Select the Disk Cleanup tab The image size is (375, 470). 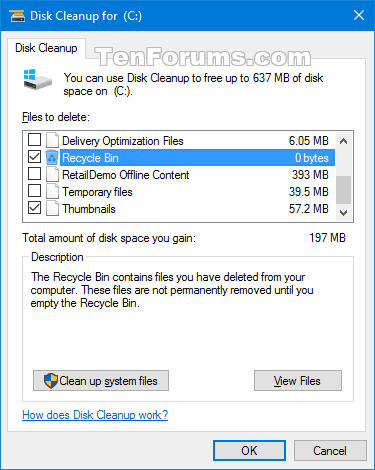(46, 48)
